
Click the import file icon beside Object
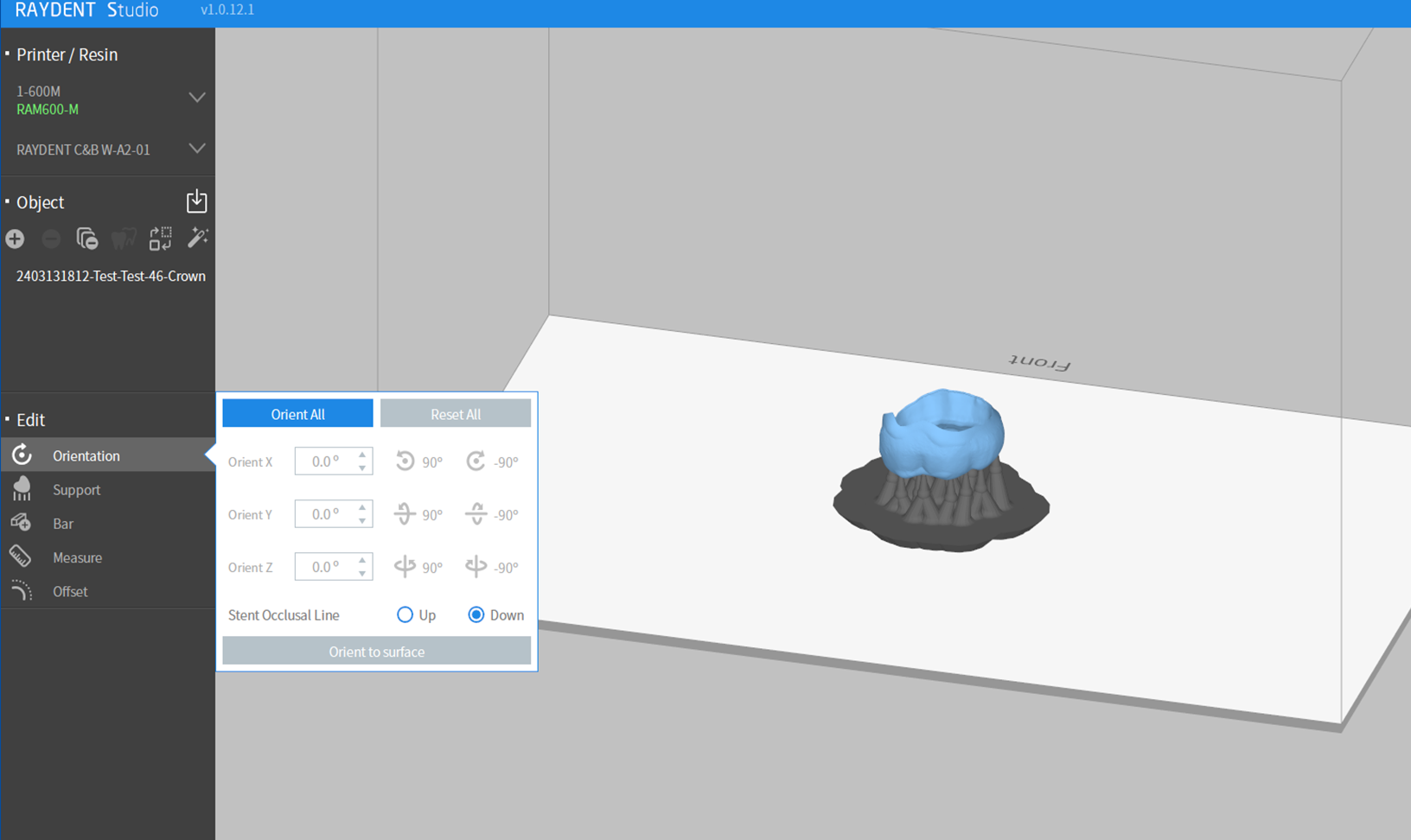tap(196, 201)
